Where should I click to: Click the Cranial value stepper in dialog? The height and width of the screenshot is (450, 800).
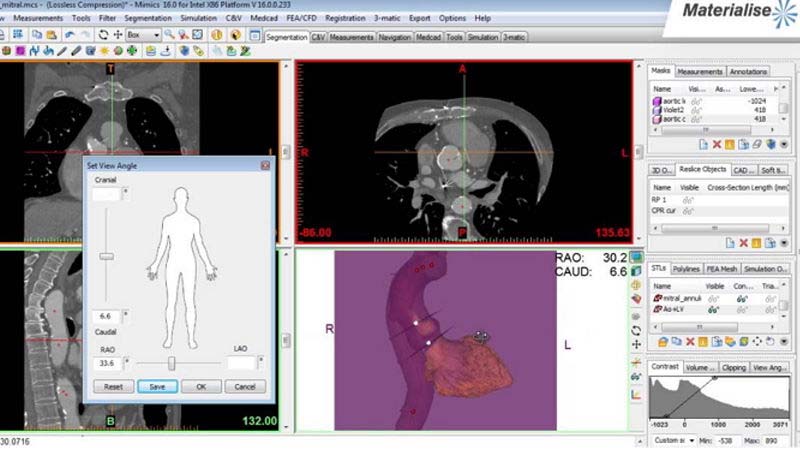[x=126, y=194]
